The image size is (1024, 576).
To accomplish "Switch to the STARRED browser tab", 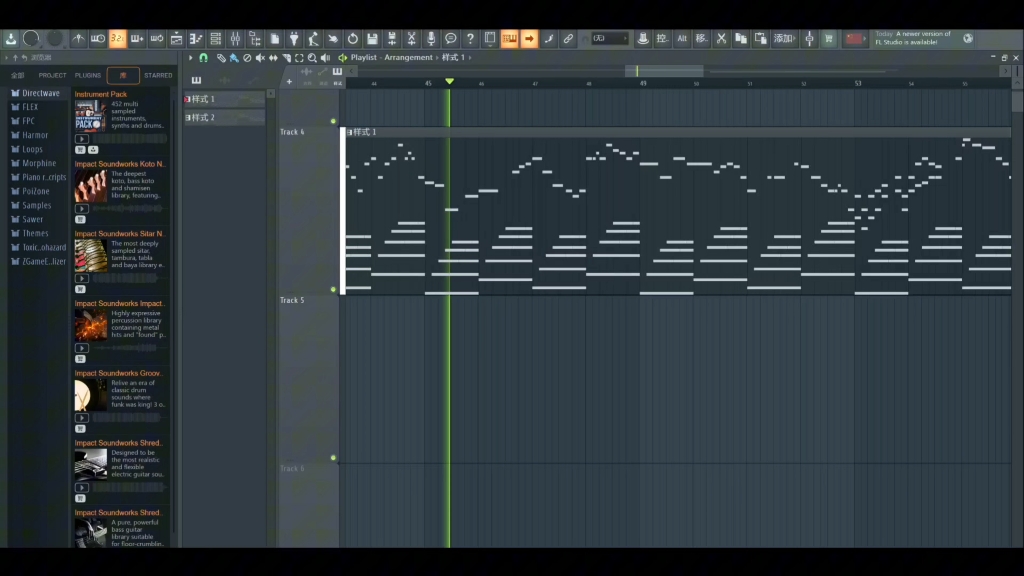I will (x=158, y=76).
